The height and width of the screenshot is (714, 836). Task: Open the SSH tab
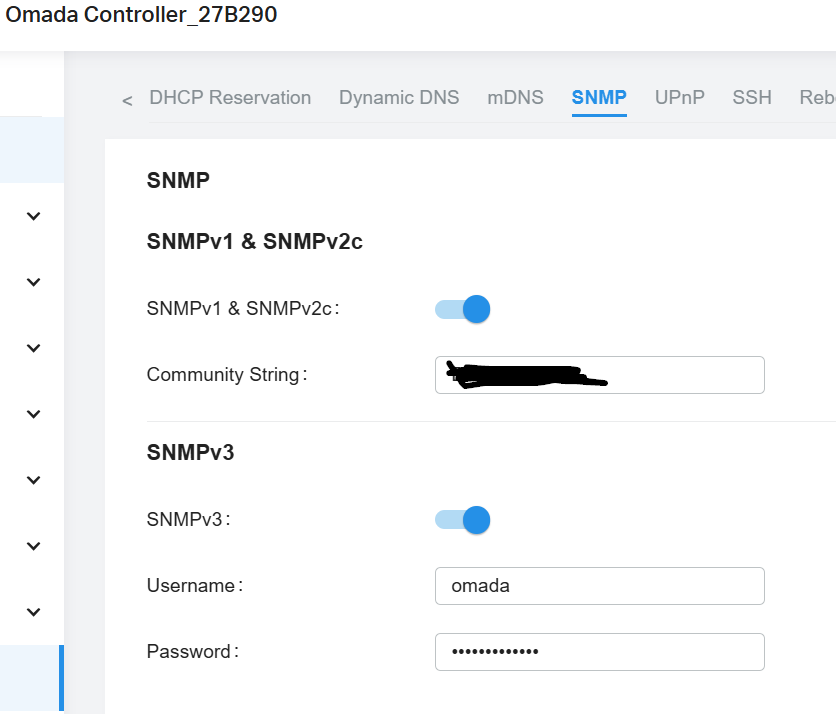tap(752, 97)
